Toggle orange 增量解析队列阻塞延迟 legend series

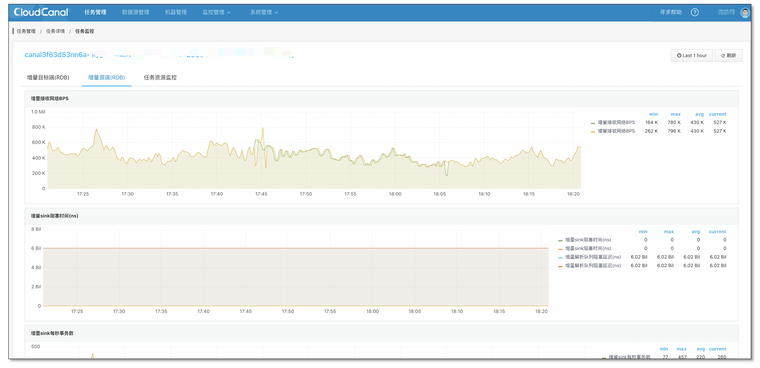tap(590, 266)
